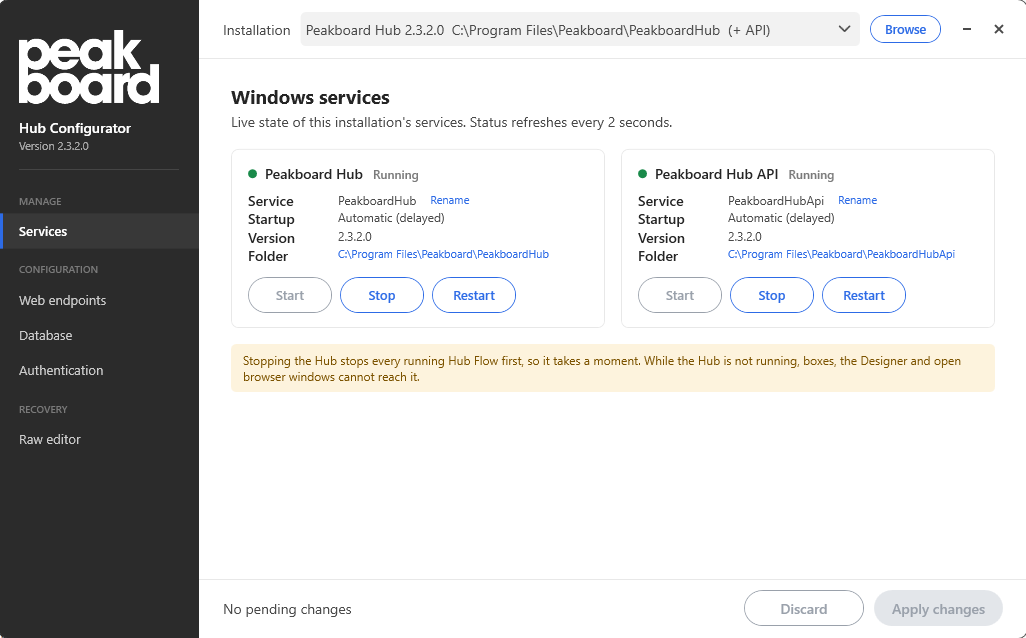Click the 'No pending changes' status text
This screenshot has width=1026, height=638.
click(x=287, y=609)
